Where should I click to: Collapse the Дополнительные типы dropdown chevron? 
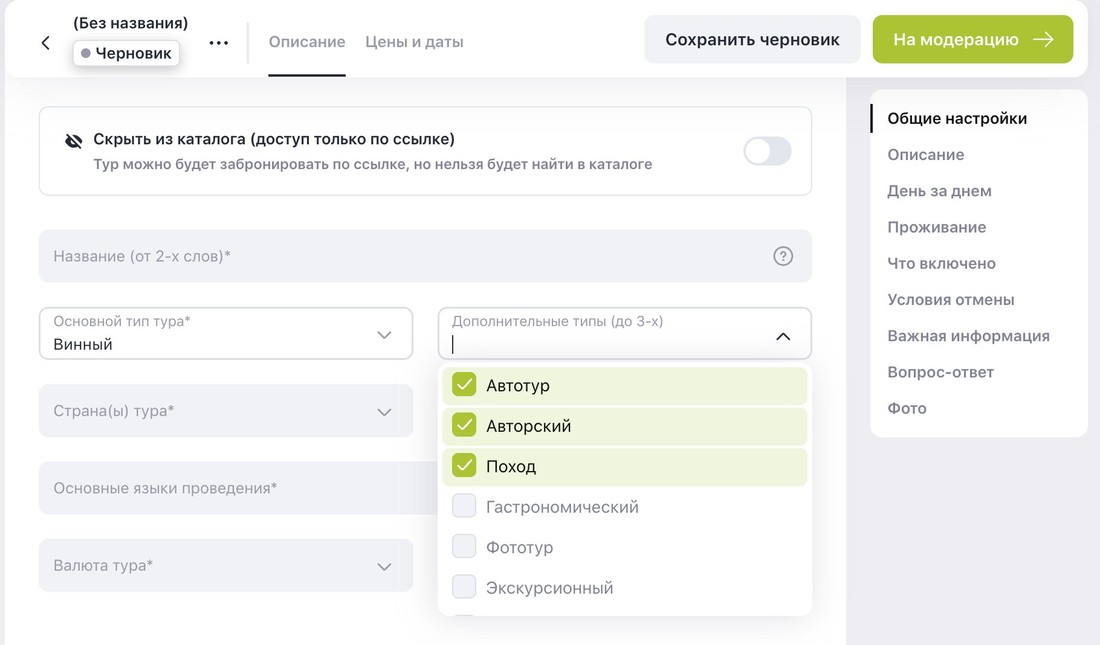[783, 336]
